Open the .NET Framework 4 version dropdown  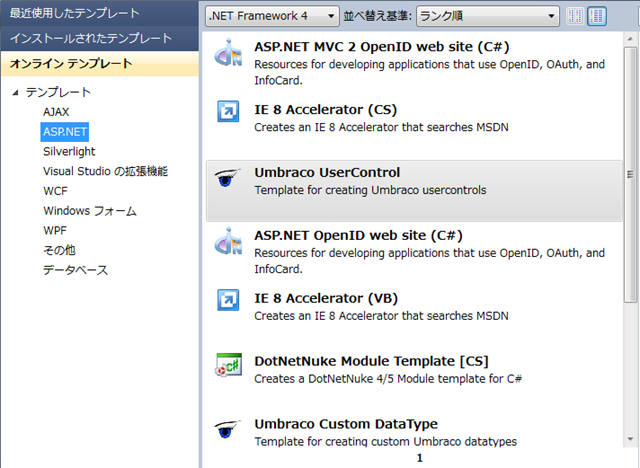tap(272, 16)
